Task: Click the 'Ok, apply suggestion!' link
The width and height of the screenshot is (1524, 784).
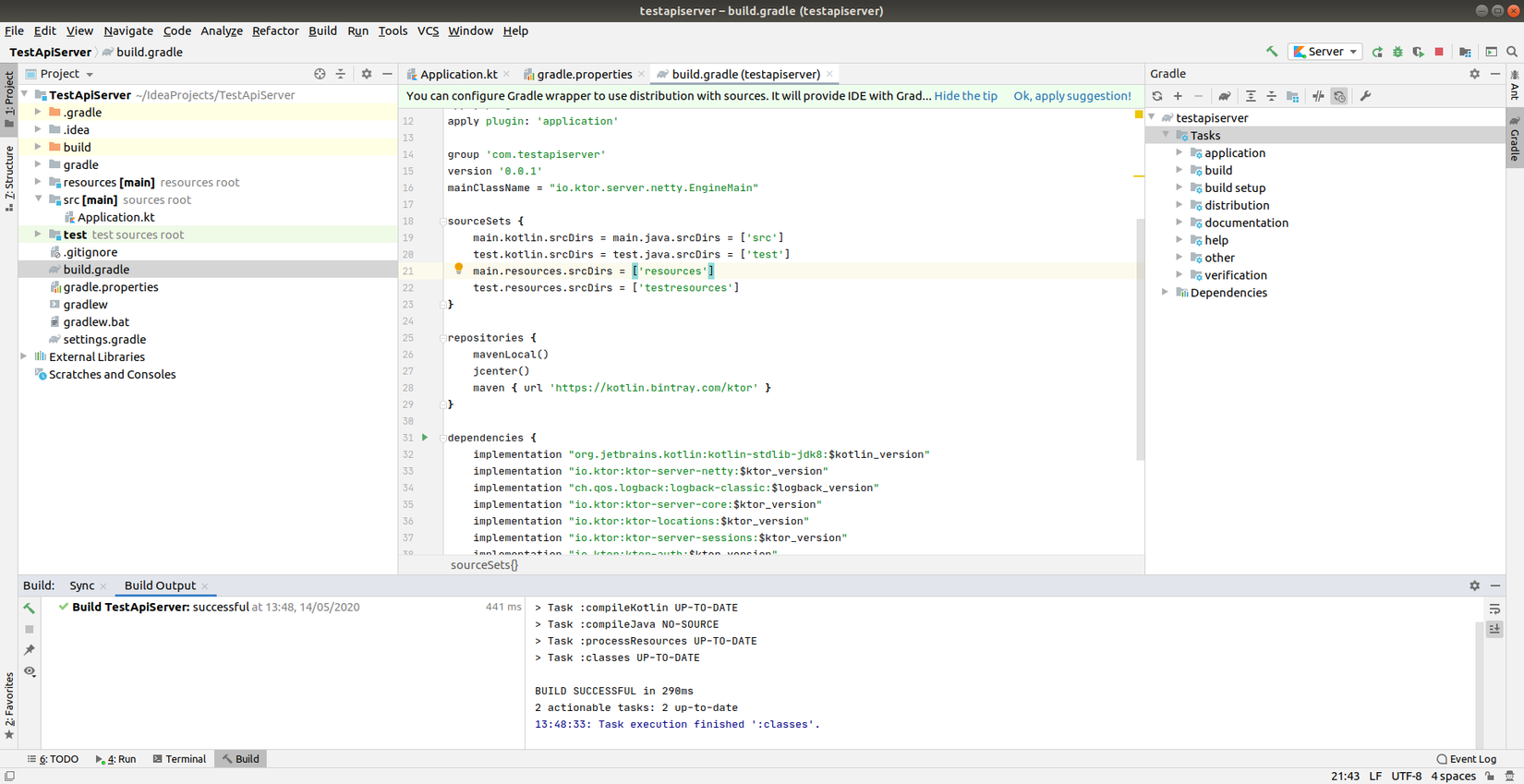Action: coord(1071,96)
